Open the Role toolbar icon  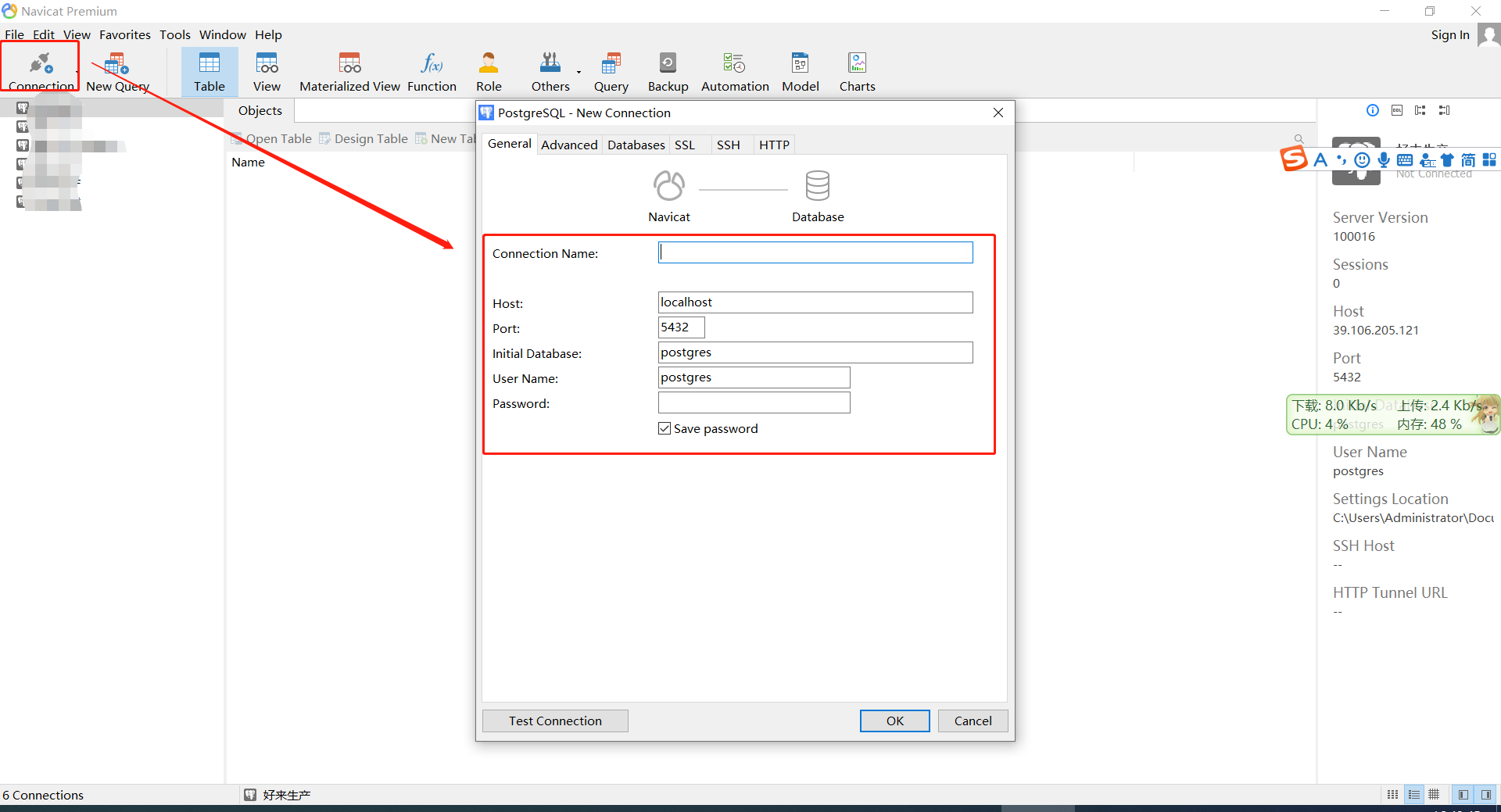coord(489,70)
